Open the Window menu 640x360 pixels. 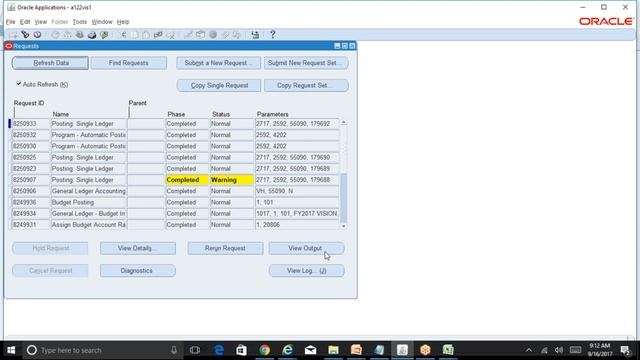(102, 22)
